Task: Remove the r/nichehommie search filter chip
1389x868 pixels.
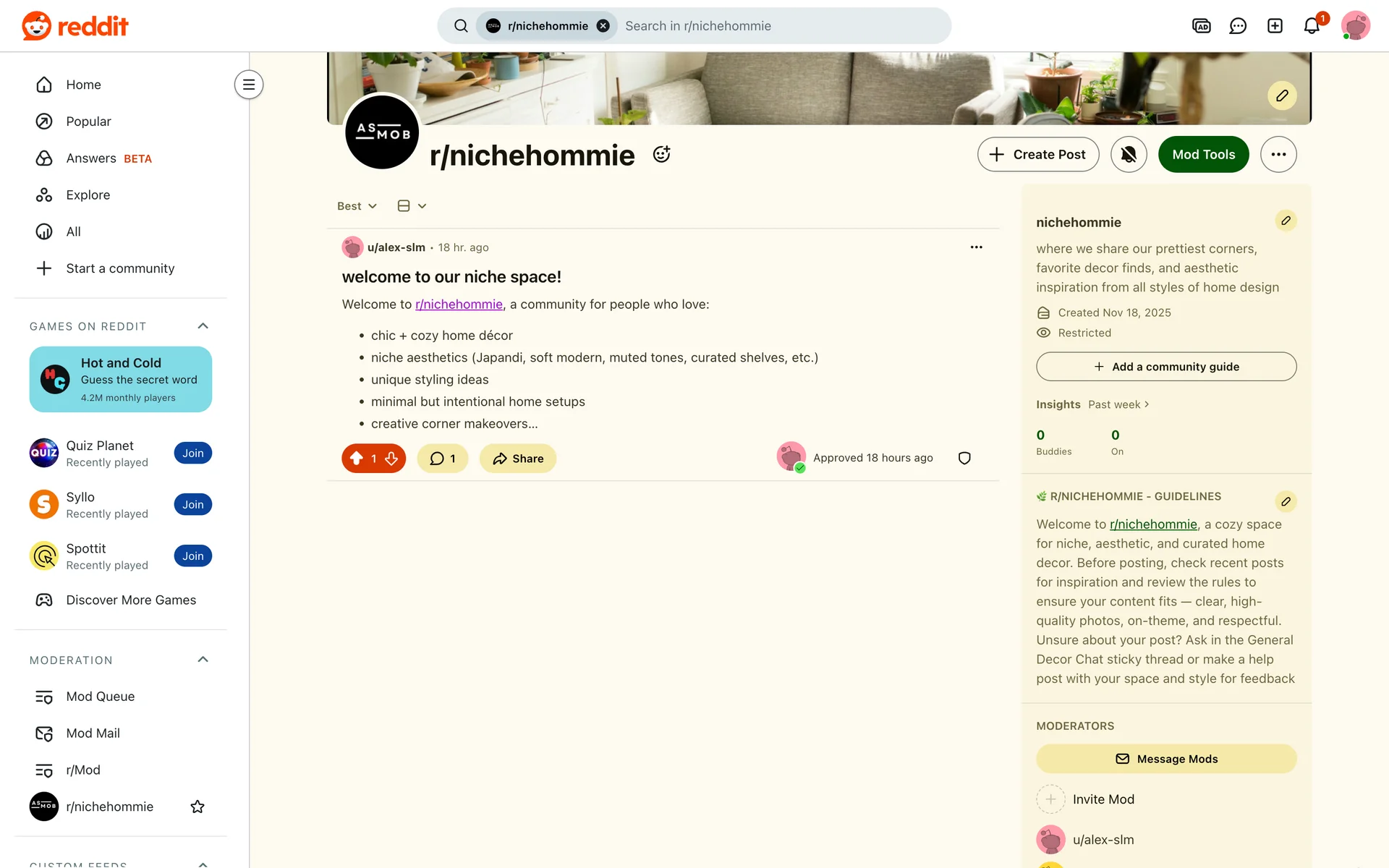Action: 603,26
